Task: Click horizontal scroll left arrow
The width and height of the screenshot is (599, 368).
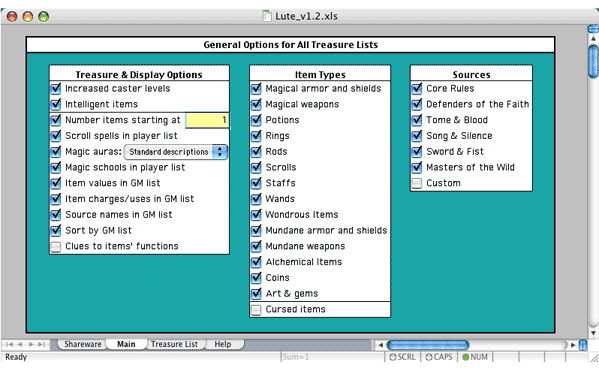Action: (x=380, y=345)
